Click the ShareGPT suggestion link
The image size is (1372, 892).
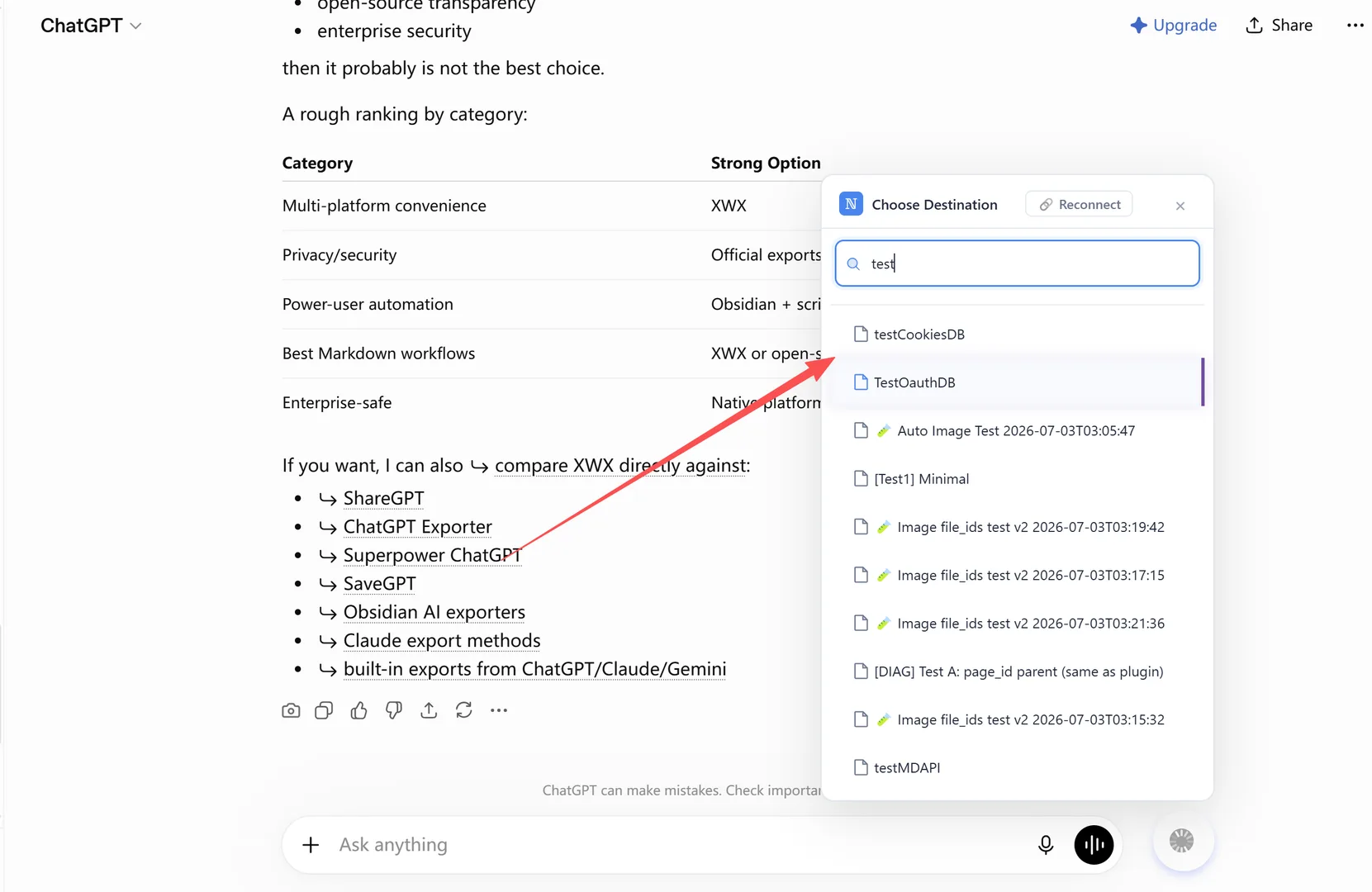pos(383,498)
